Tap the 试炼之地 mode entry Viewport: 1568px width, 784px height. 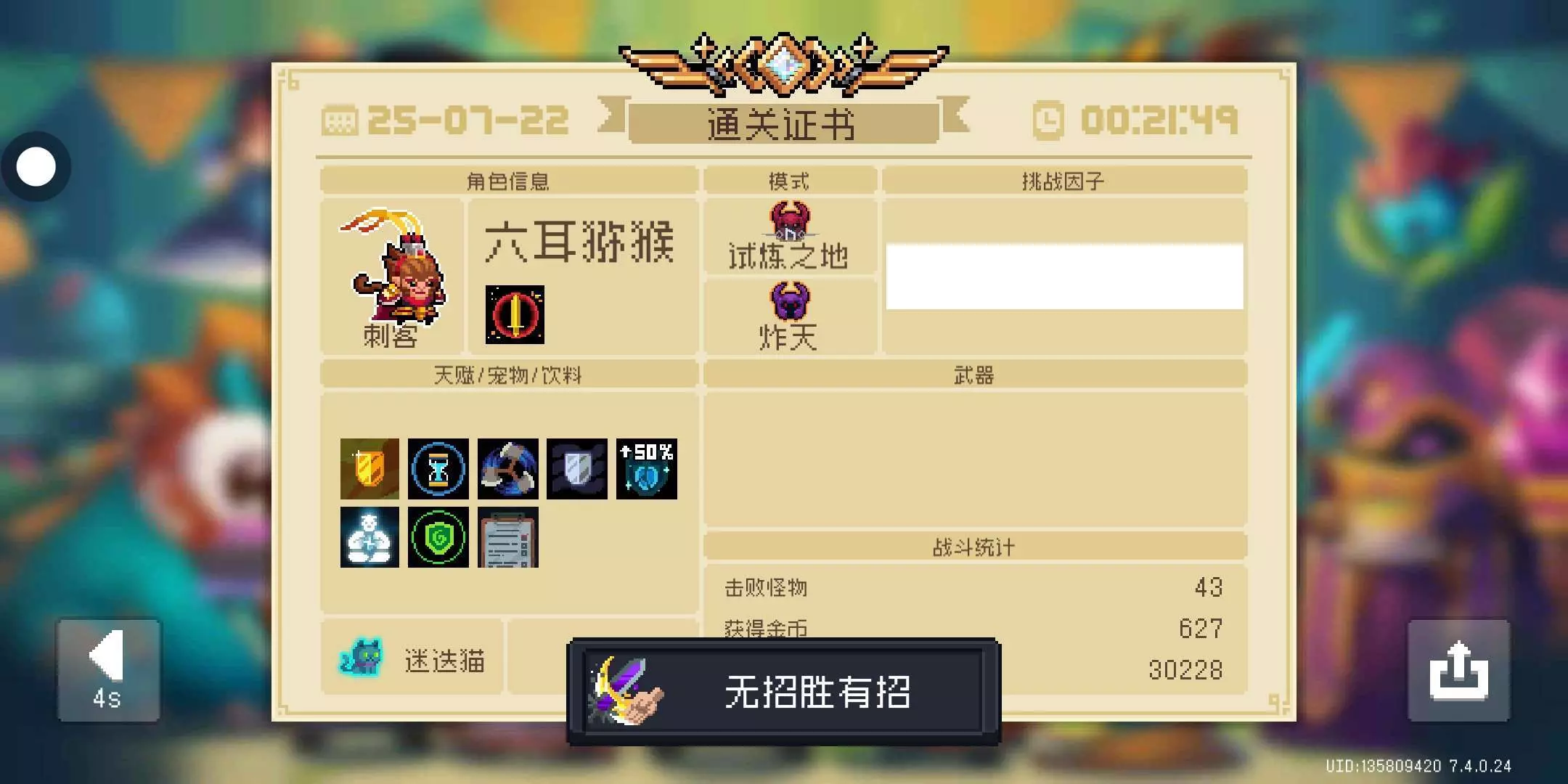790,237
